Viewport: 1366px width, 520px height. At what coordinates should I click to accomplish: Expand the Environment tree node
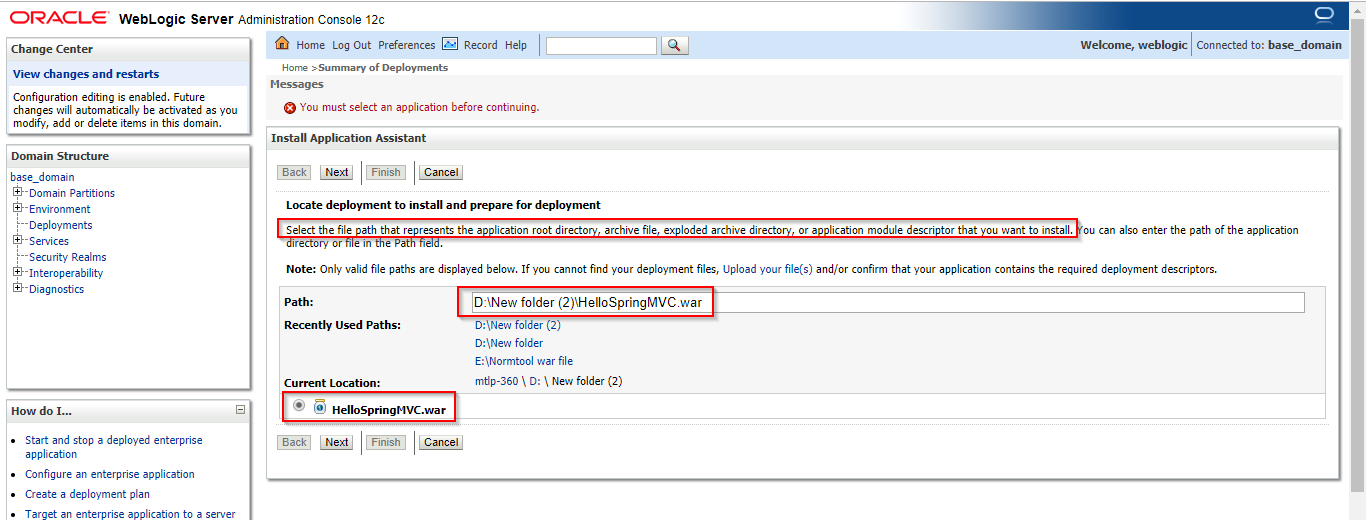coord(17,208)
